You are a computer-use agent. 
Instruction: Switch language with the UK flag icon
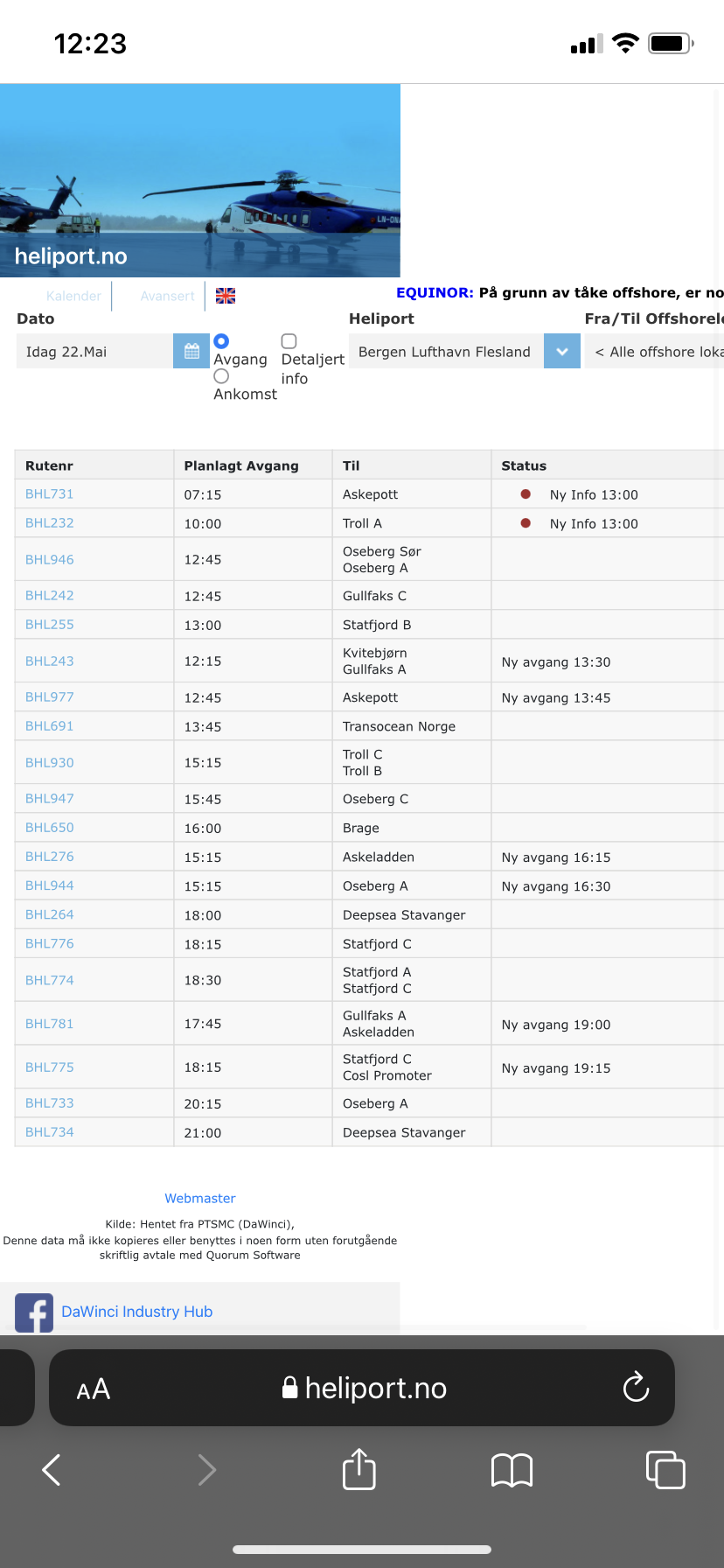226,296
